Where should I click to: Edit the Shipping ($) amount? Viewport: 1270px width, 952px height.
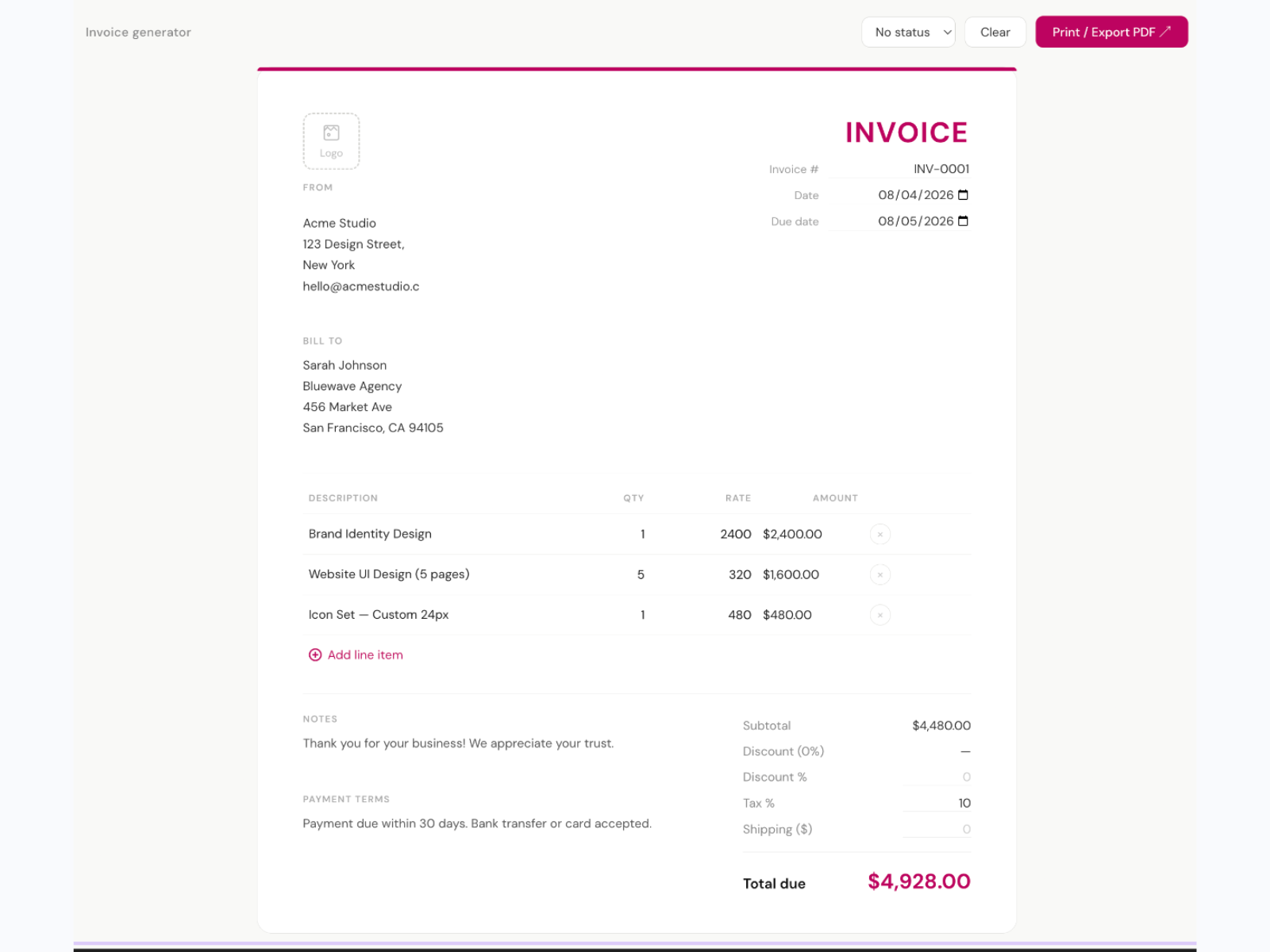pos(937,829)
